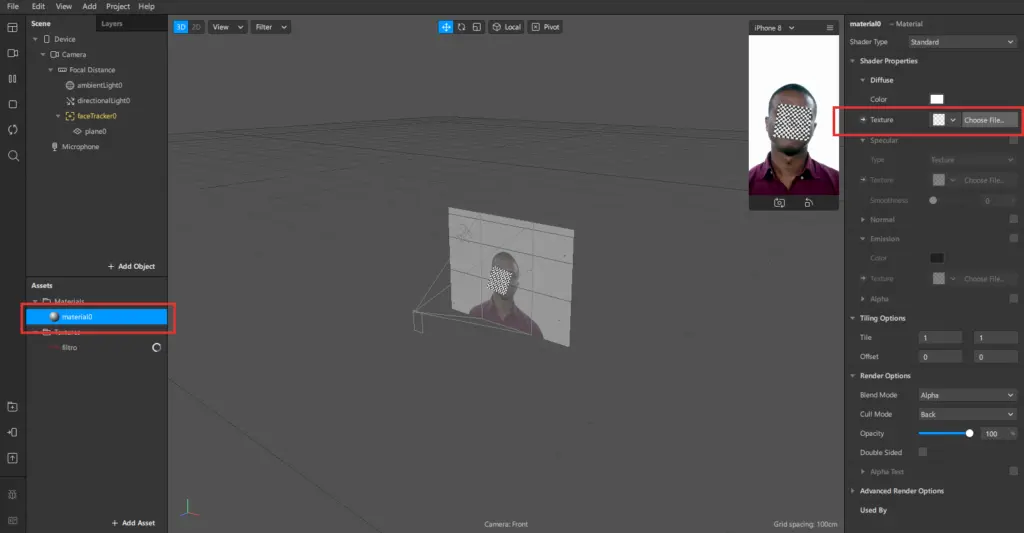Open search via the magnifier icon
The image size is (1024, 533).
[x=12, y=156]
